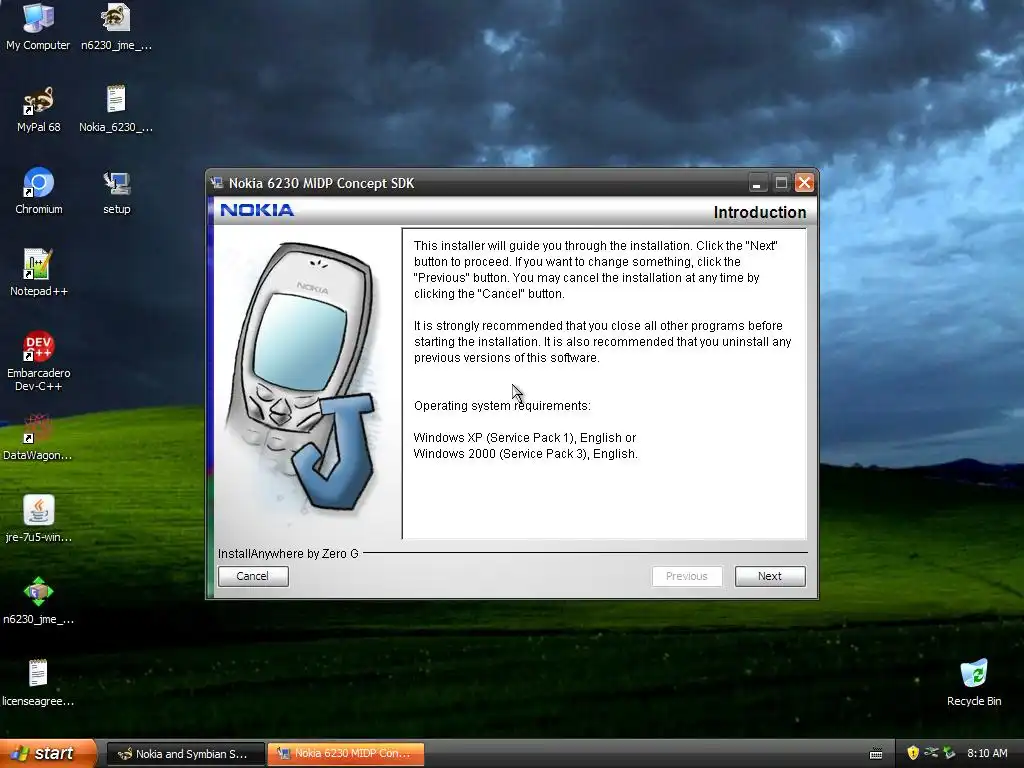Screen dimensions: 1024x768
Task: Close the Nokia 6230 SDK installer window
Action: 805,183
